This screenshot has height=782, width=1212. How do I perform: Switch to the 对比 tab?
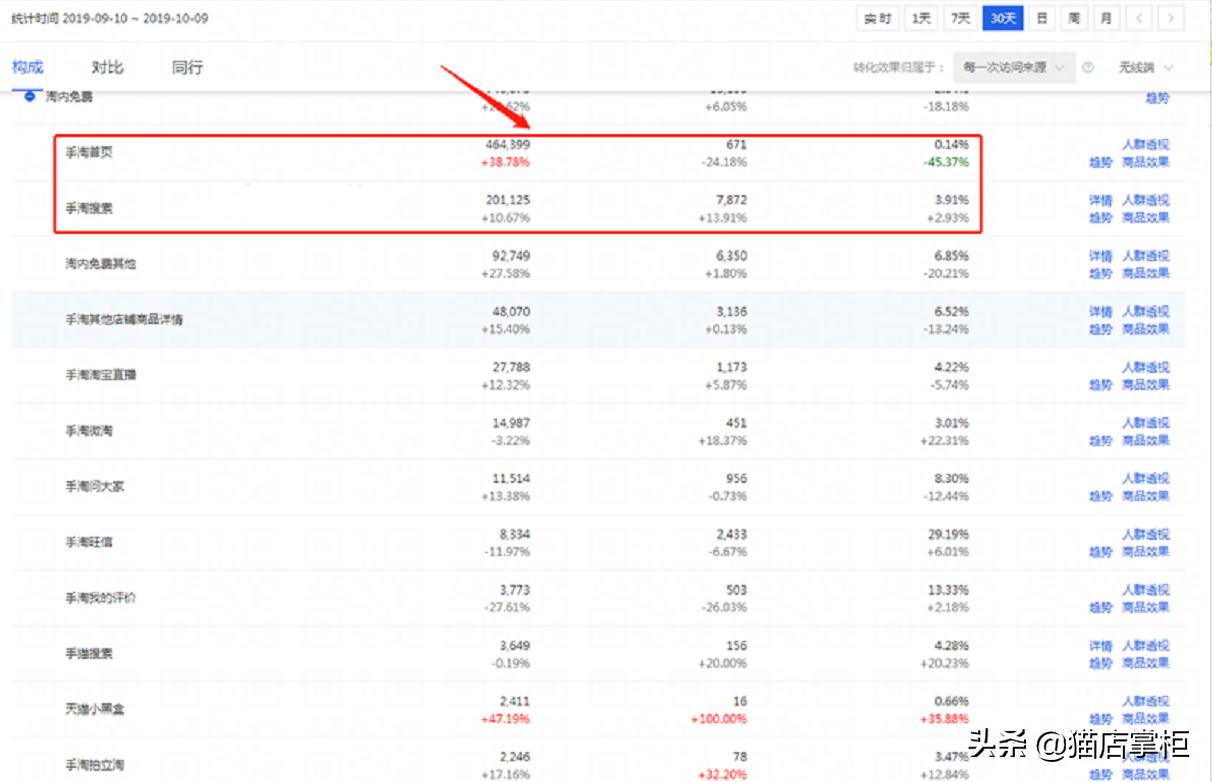pyautogui.click(x=107, y=68)
